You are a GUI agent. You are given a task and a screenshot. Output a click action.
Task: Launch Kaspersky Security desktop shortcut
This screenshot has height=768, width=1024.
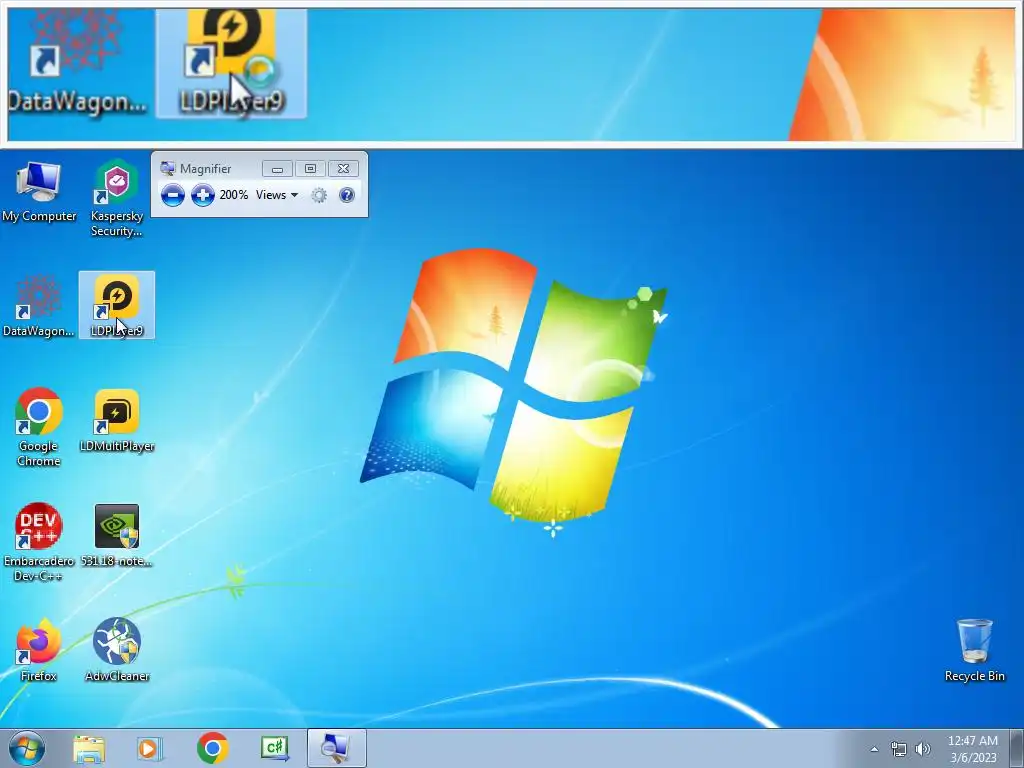pos(117,197)
